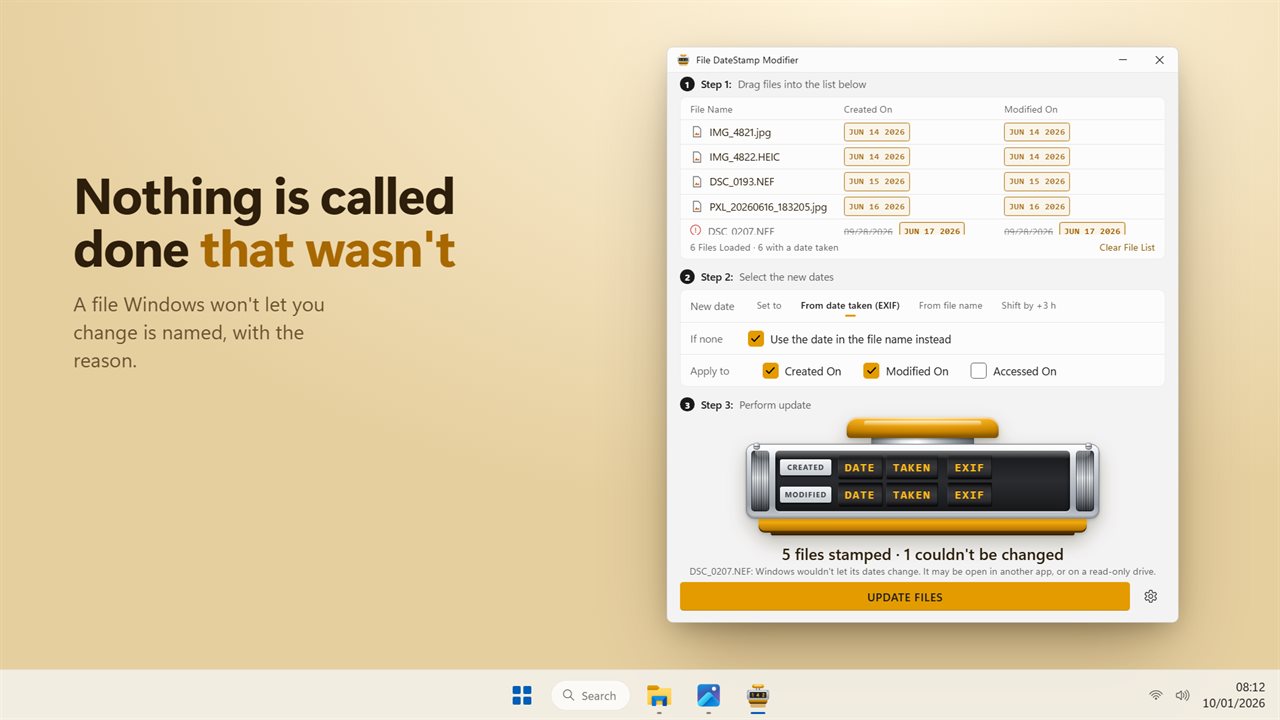Select the 'From date taken (EXIF)' tab

850,306
